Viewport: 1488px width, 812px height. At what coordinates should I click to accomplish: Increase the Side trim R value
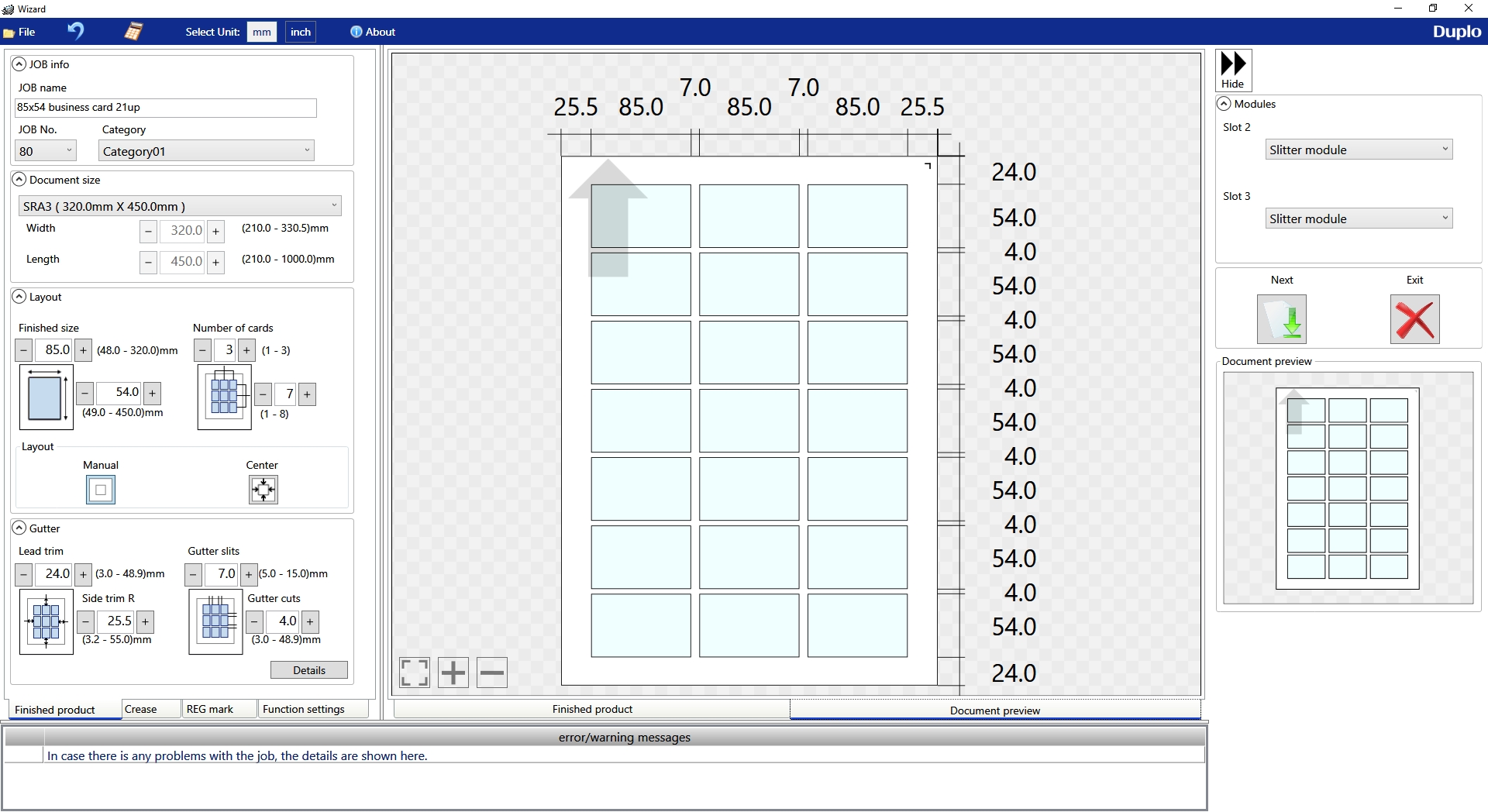[145, 621]
